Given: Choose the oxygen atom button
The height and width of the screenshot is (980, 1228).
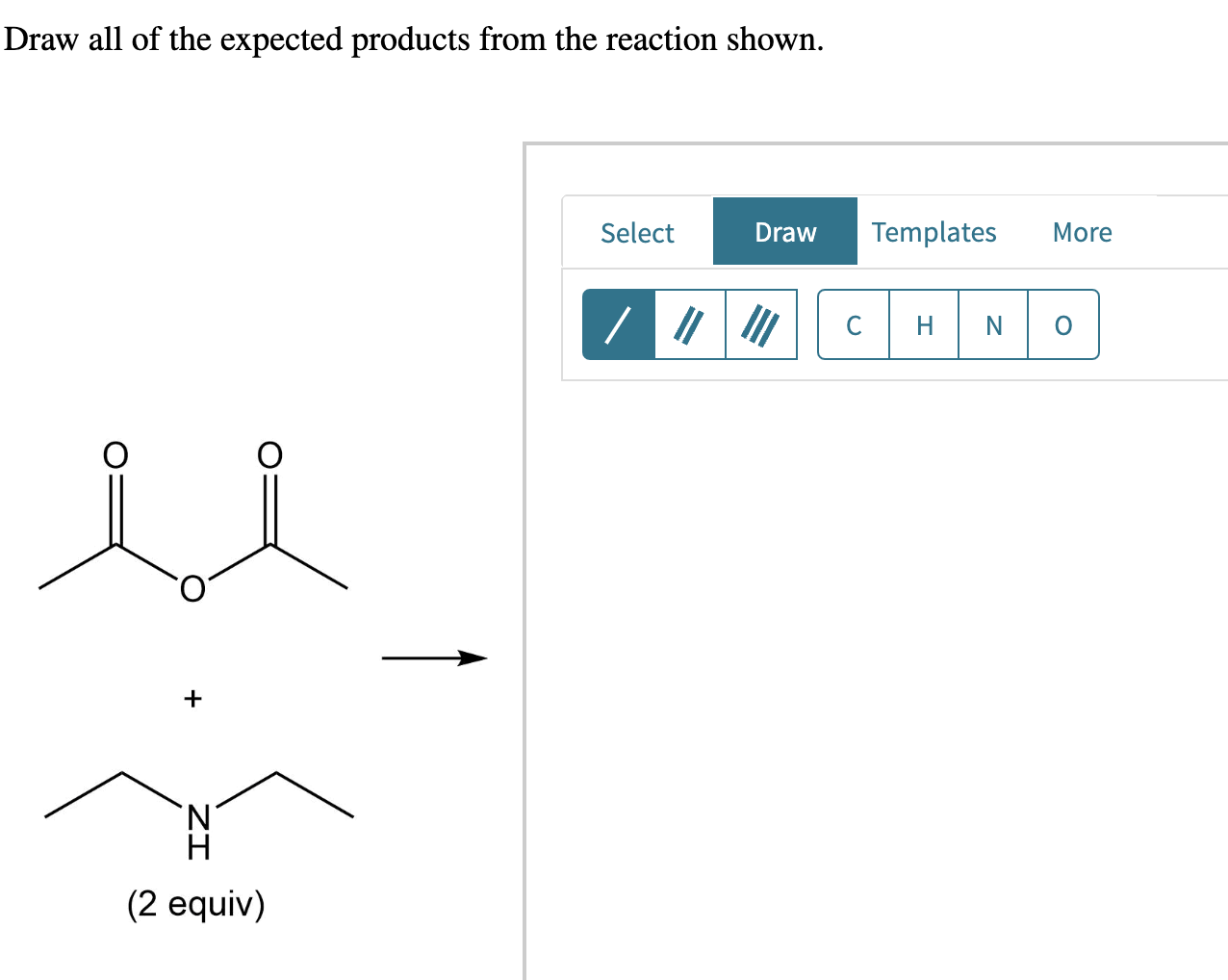Looking at the screenshot, I should [1063, 324].
